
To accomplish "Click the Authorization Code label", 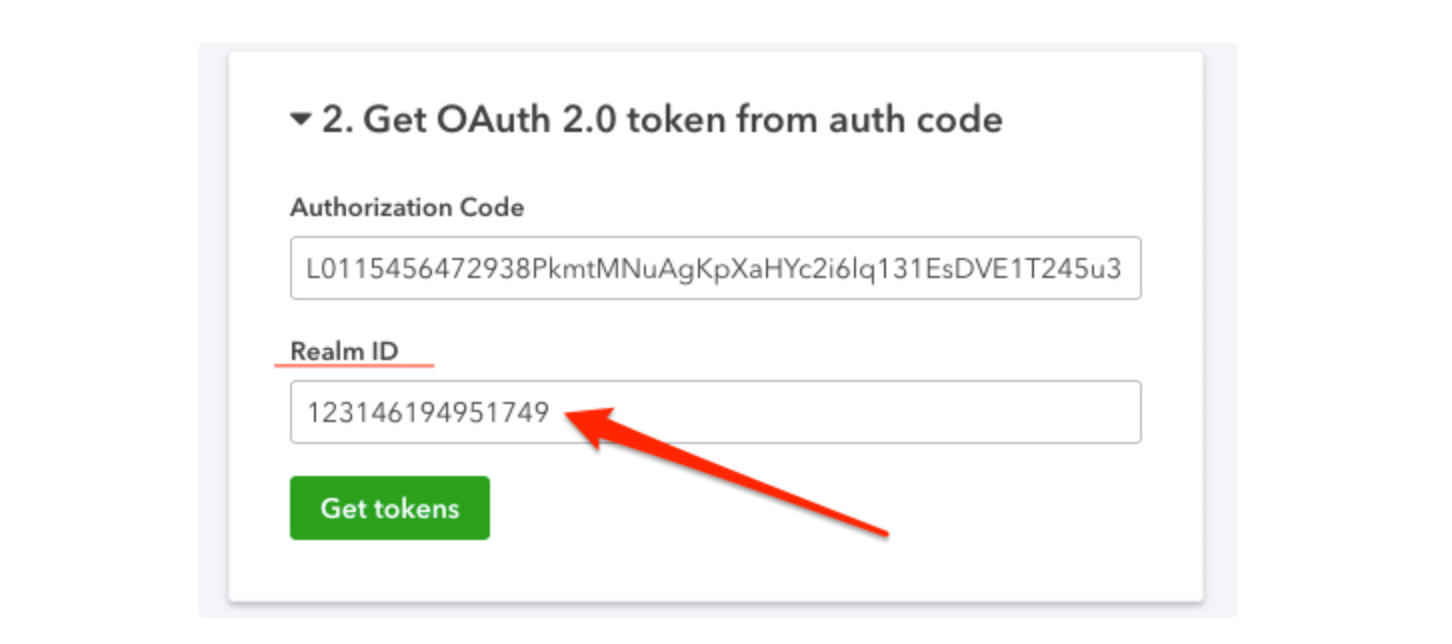I will (x=407, y=208).
